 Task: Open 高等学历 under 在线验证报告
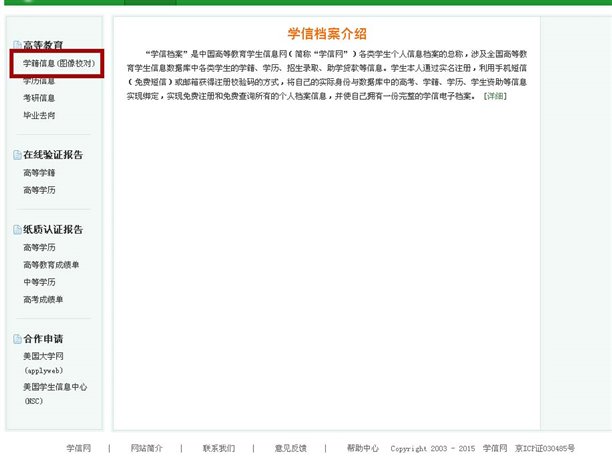tap(39, 190)
